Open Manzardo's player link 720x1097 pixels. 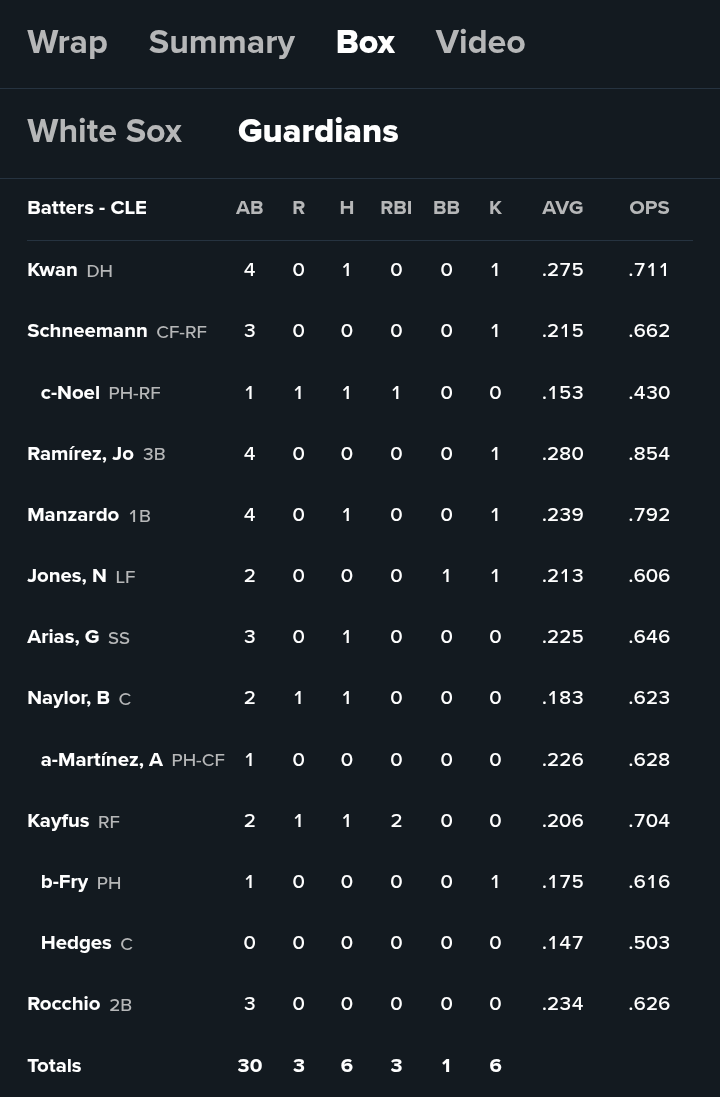(73, 515)
